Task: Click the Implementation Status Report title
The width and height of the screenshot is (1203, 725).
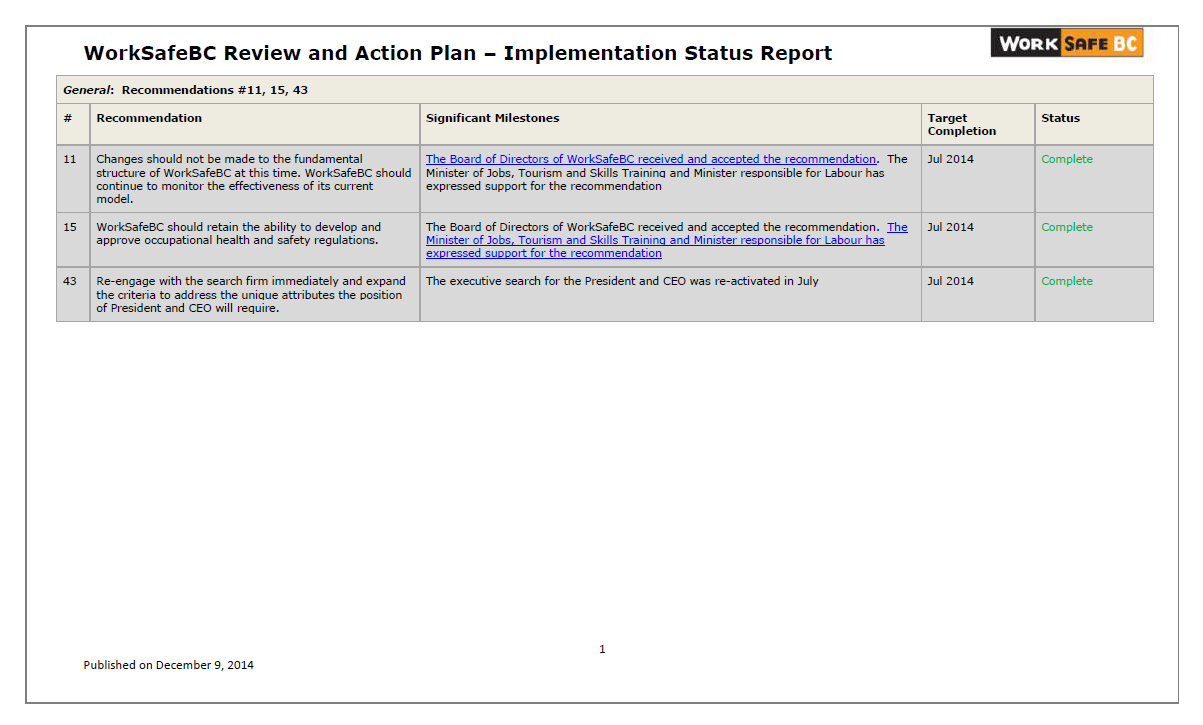Action: [457, 54]
